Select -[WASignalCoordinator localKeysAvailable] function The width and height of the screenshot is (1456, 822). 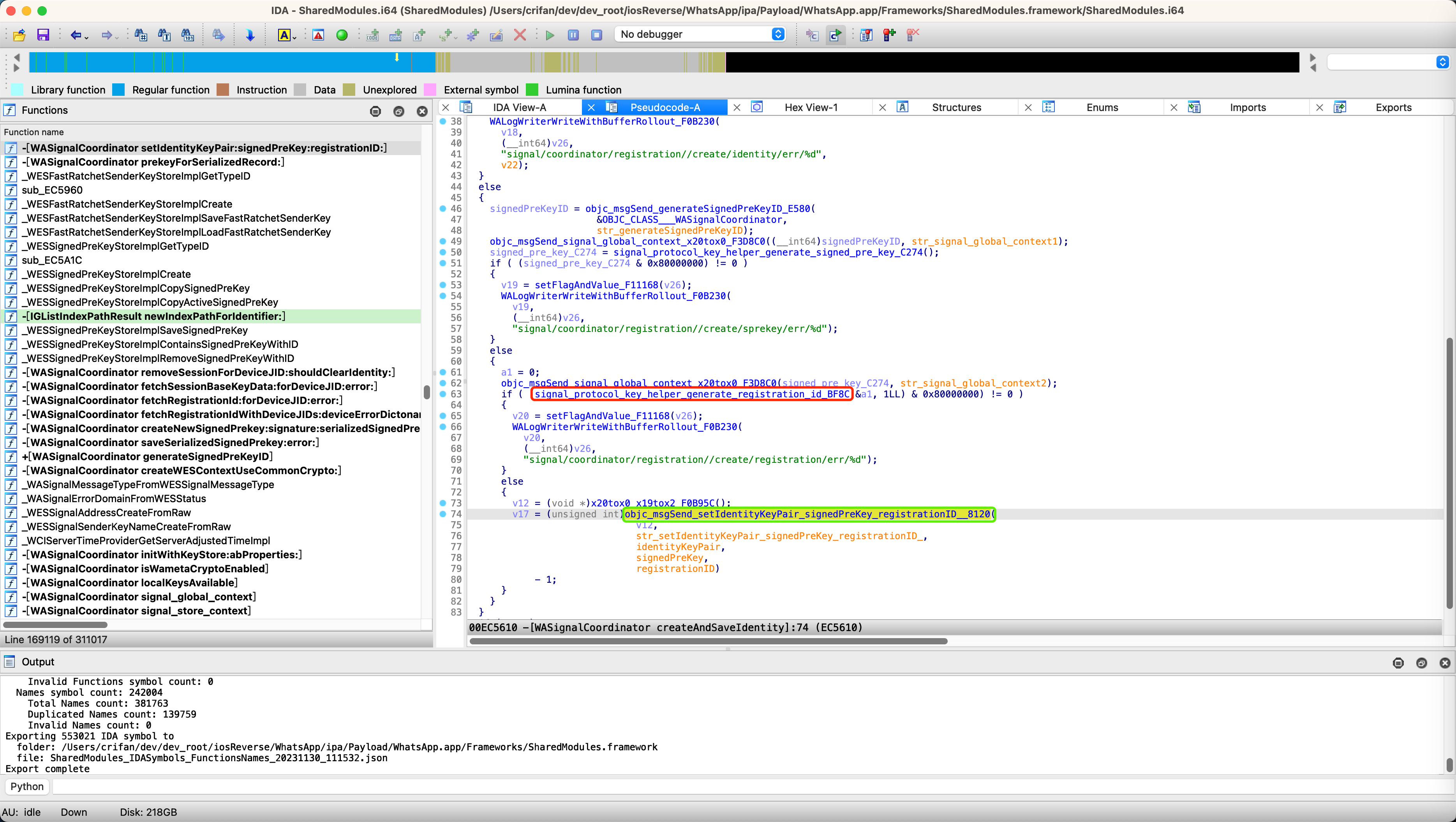pos(210,583)
